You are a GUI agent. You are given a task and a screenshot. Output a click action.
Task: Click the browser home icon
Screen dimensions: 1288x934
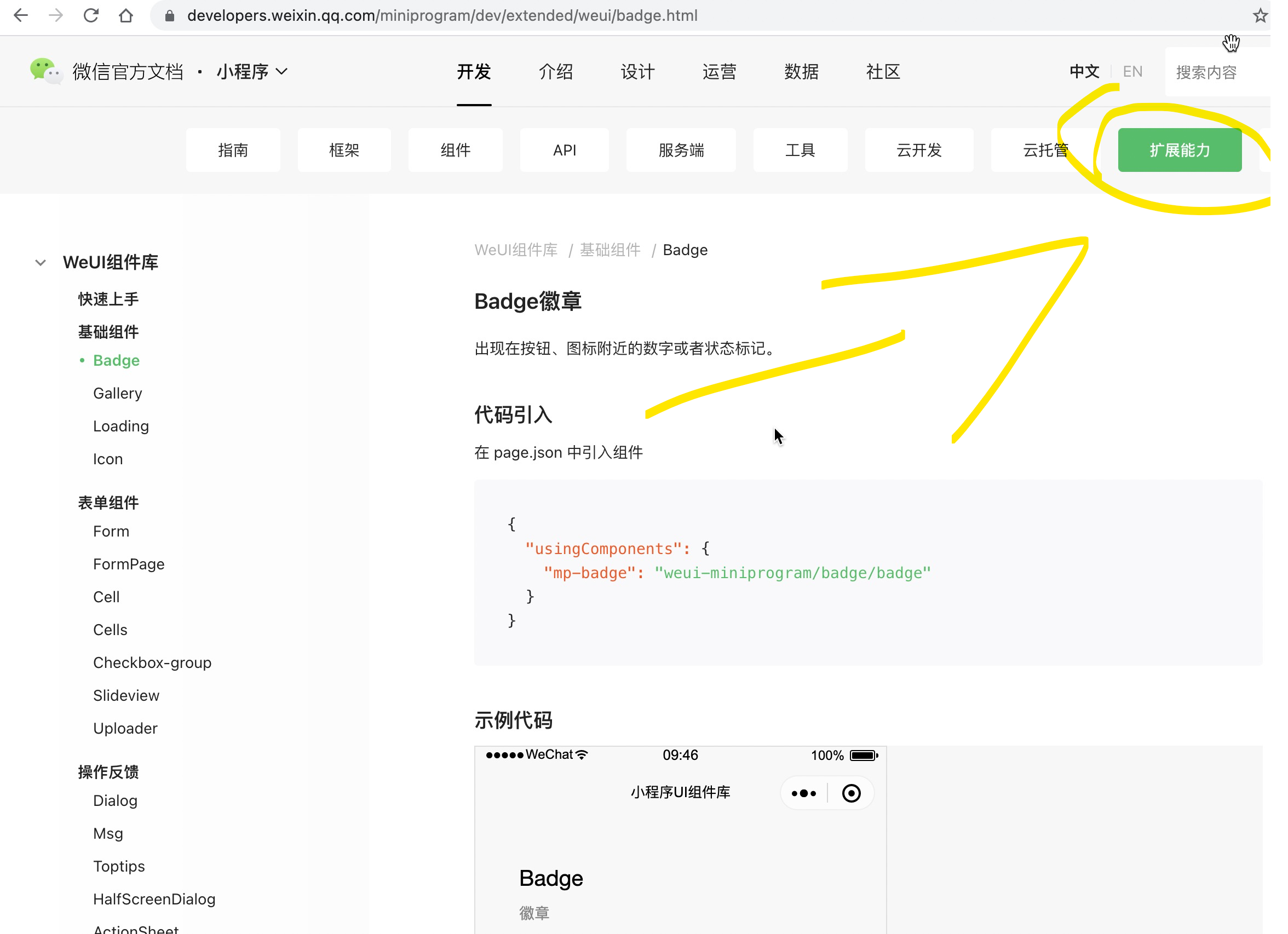126,15
